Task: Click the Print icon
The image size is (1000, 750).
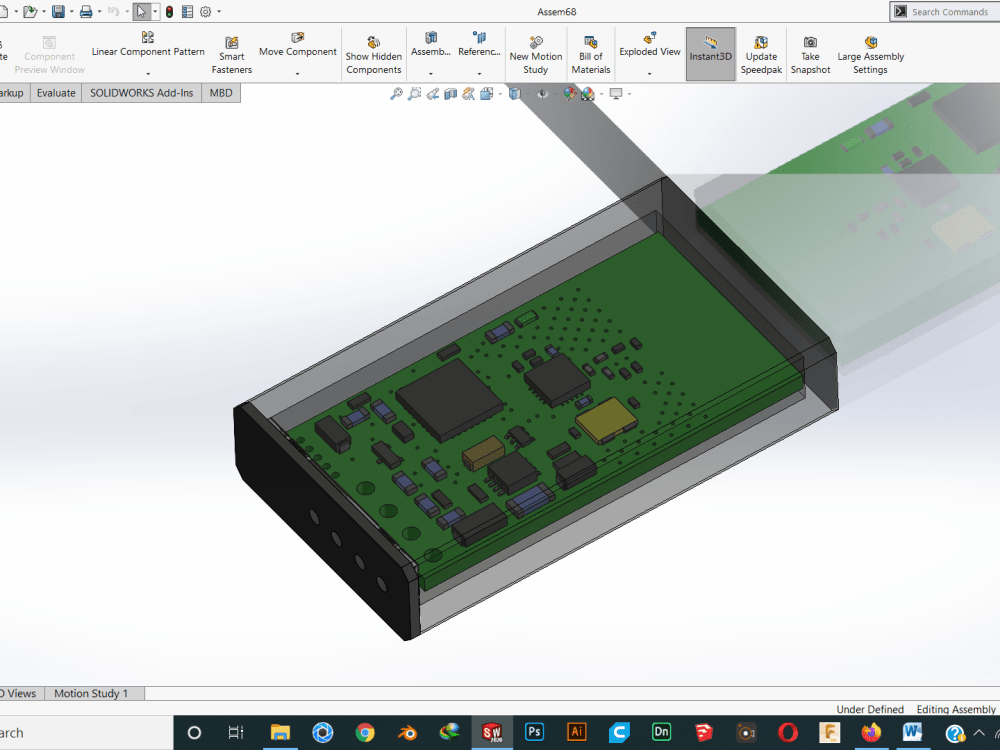Action: 86,11
